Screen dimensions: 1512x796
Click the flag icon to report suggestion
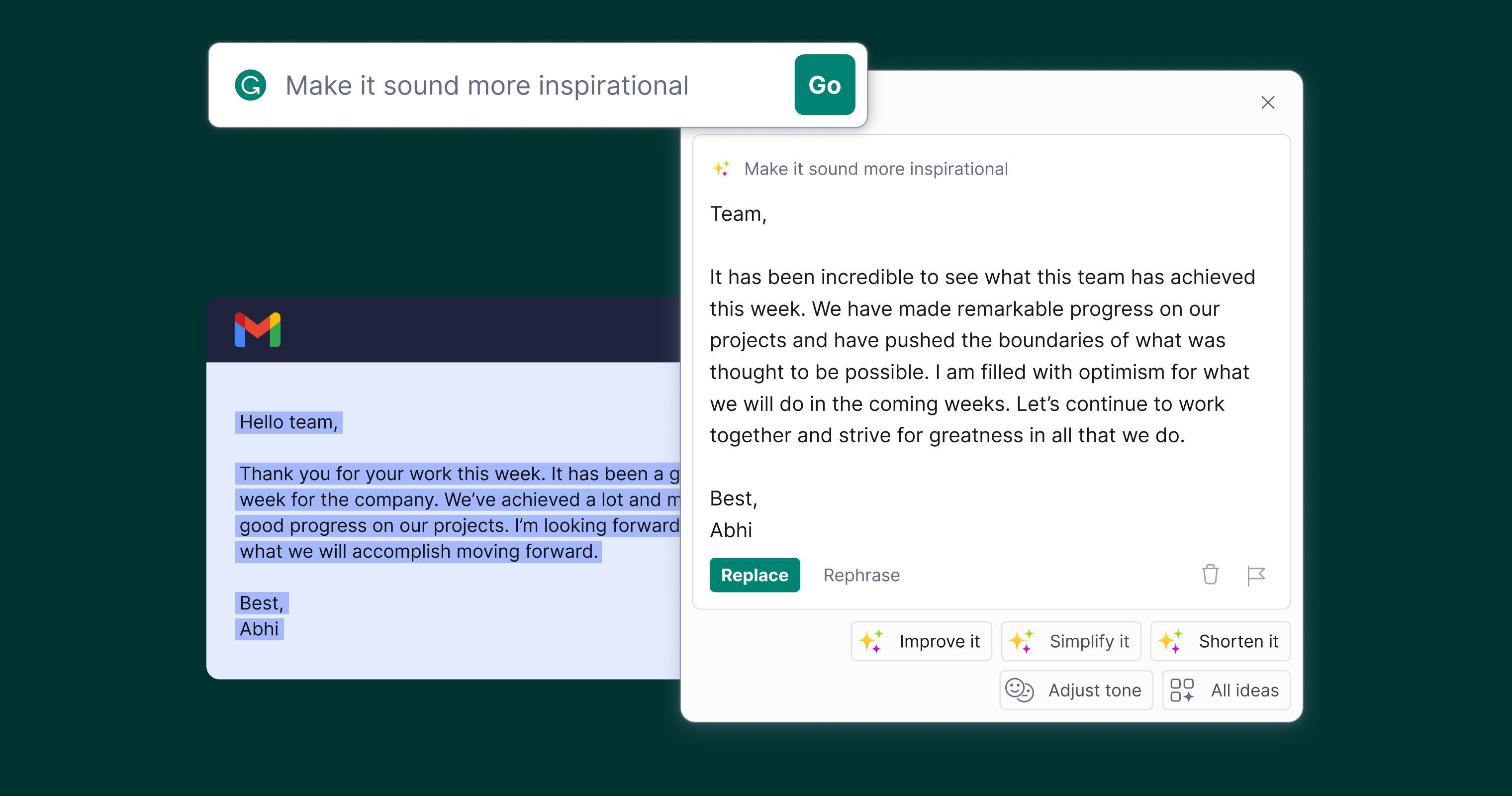(x=1255, y=575)
